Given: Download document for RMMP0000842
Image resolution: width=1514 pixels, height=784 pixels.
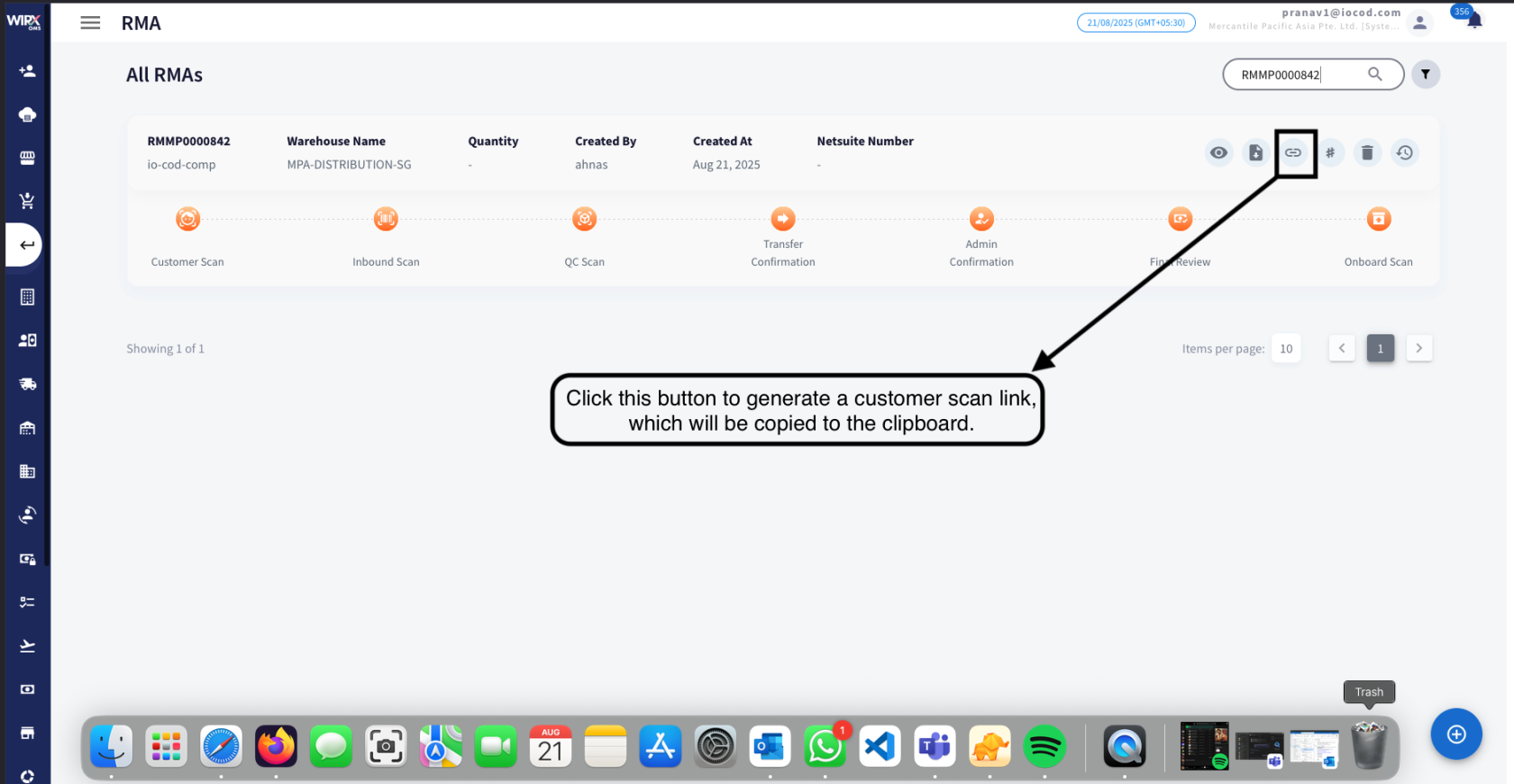Looking at the screenshot, I should (1255, 152).
